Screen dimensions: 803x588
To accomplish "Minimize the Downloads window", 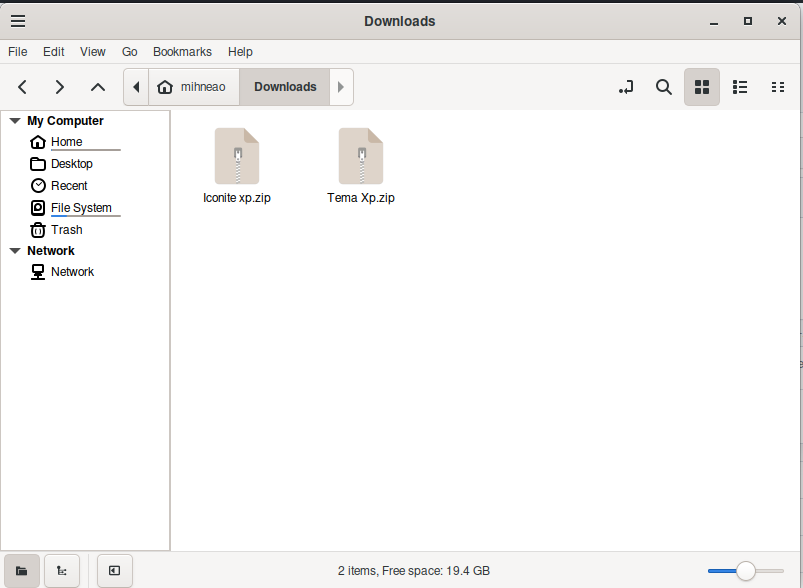I will (714, 22).
